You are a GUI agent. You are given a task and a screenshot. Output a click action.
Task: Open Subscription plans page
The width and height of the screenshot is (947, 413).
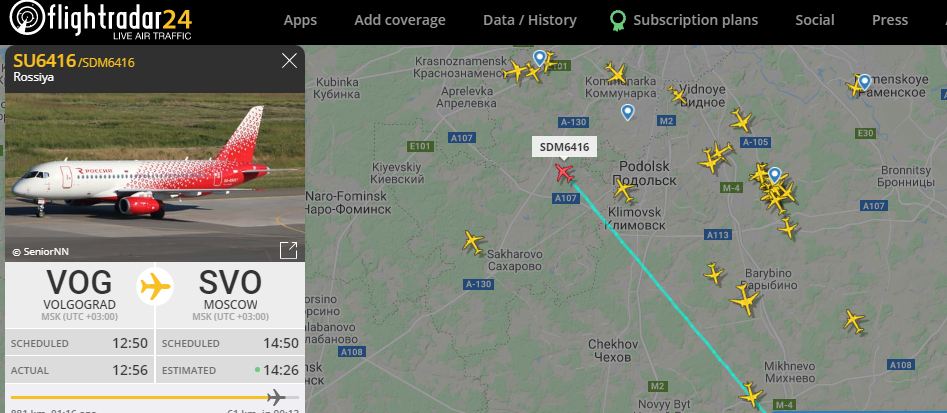point(684,21)
